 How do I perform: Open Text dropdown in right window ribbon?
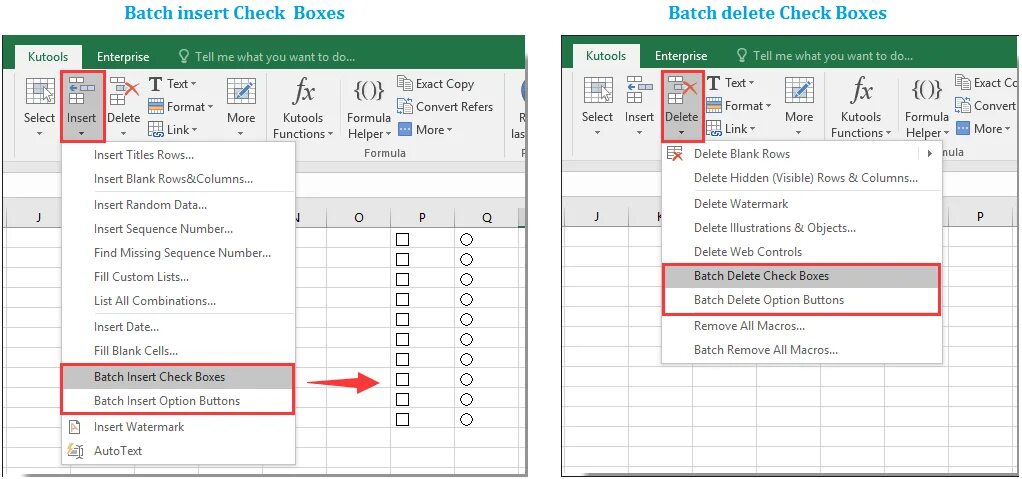731,82
